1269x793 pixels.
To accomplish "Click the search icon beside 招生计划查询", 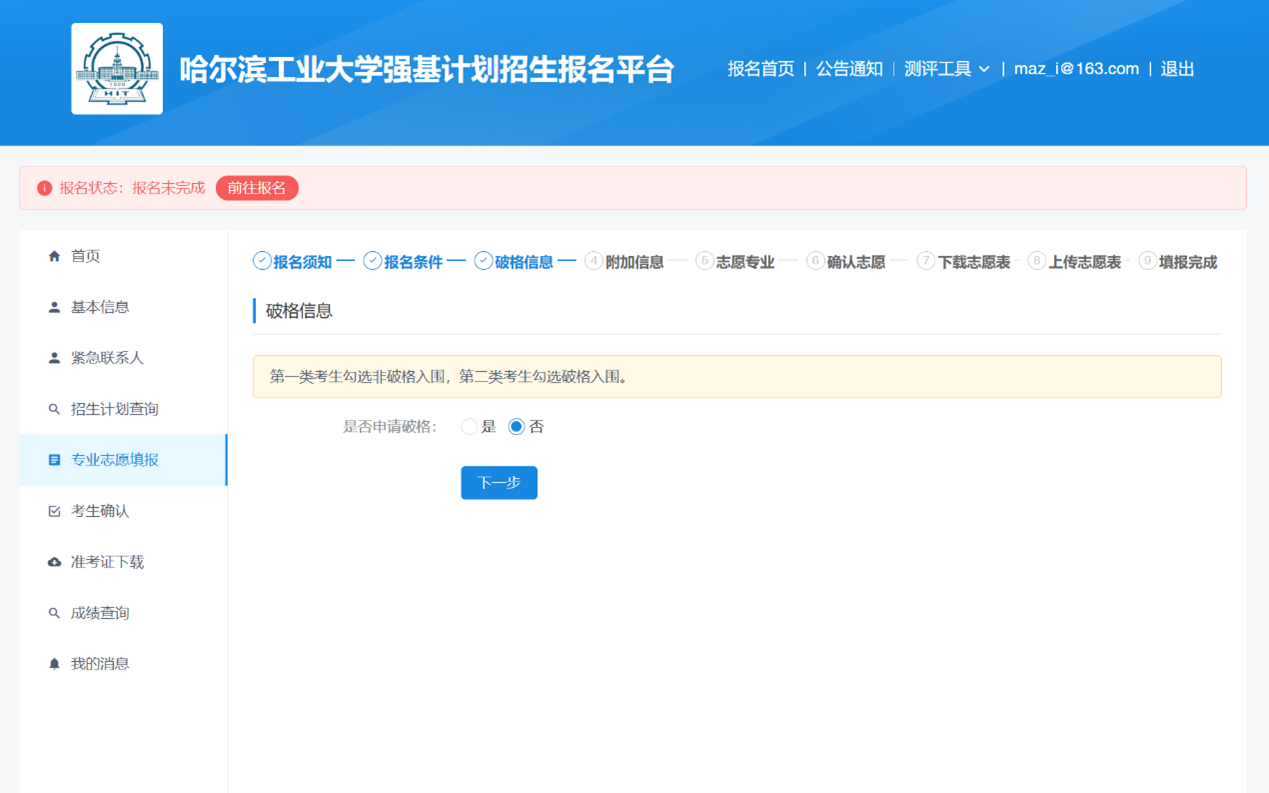I will point(54,409).
